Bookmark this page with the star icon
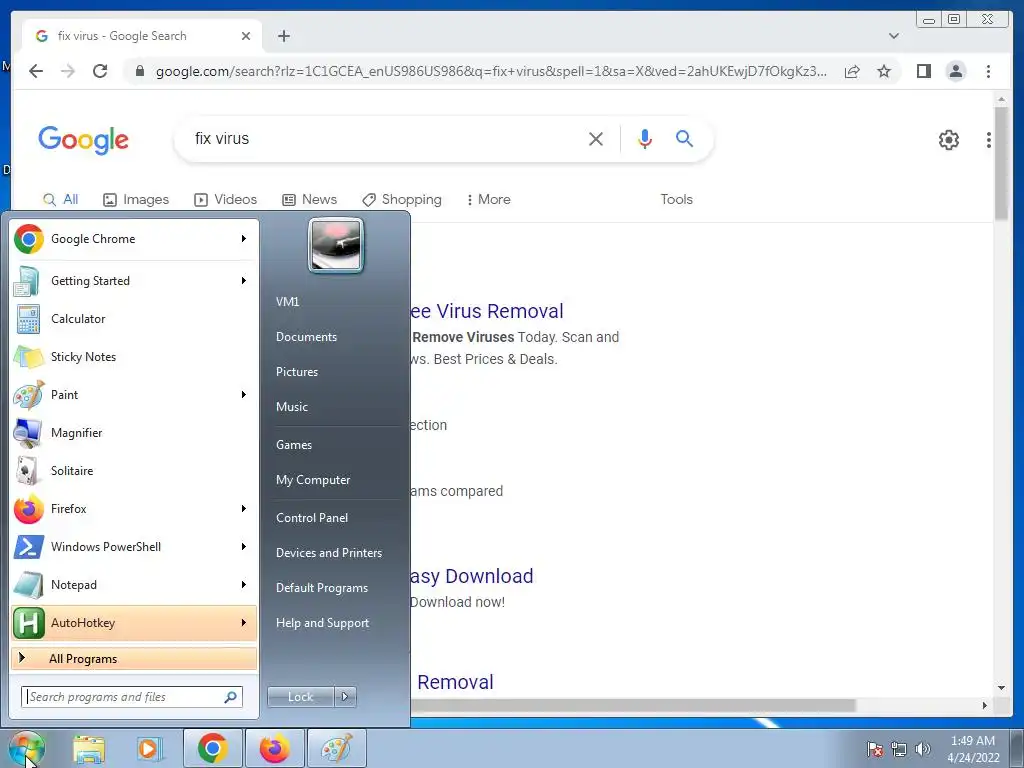Screen dimensions: 1024x768 884,71
